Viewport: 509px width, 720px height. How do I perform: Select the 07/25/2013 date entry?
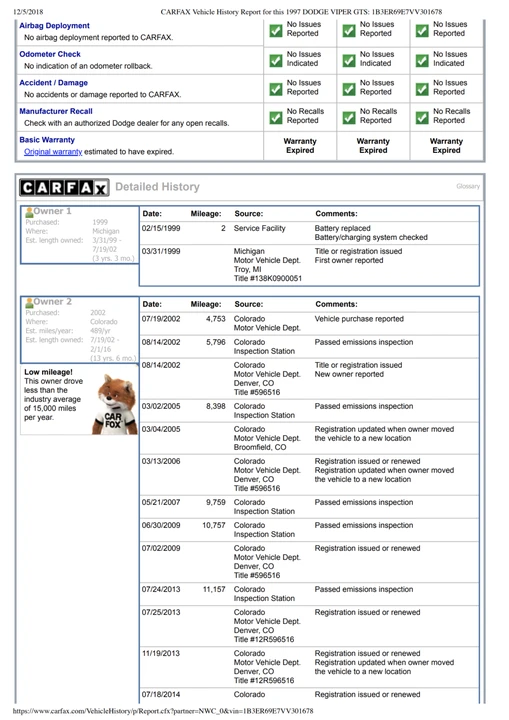(x=161, y=612)
